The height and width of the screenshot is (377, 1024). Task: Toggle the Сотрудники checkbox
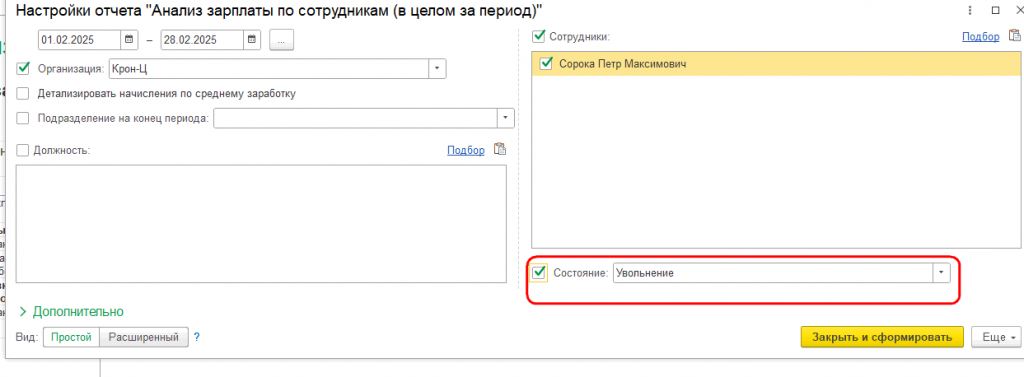[x=539, y=37]
